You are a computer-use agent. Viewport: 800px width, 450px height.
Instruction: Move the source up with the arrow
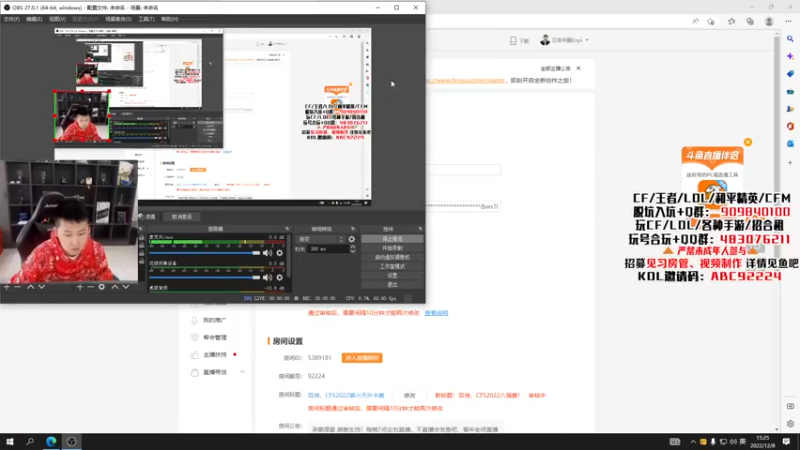coord(115,287)
